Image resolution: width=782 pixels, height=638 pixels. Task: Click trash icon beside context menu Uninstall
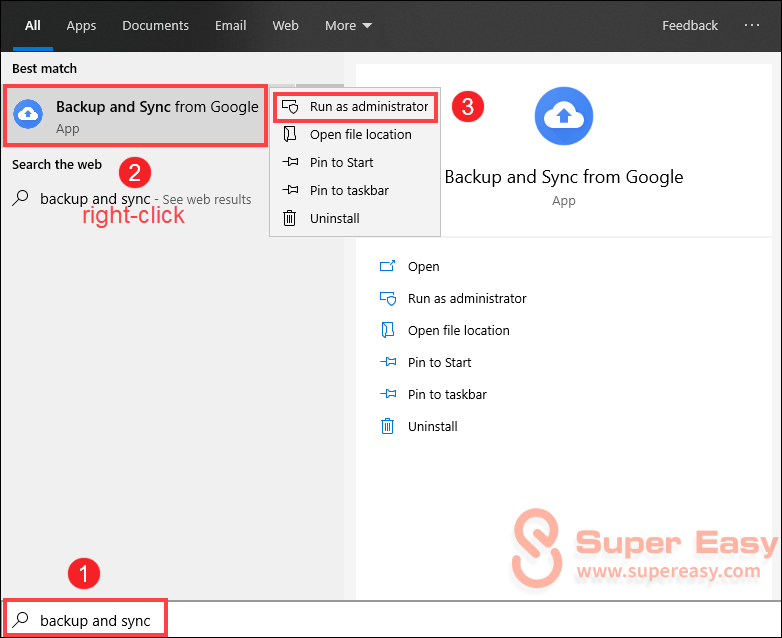(290, 218)
